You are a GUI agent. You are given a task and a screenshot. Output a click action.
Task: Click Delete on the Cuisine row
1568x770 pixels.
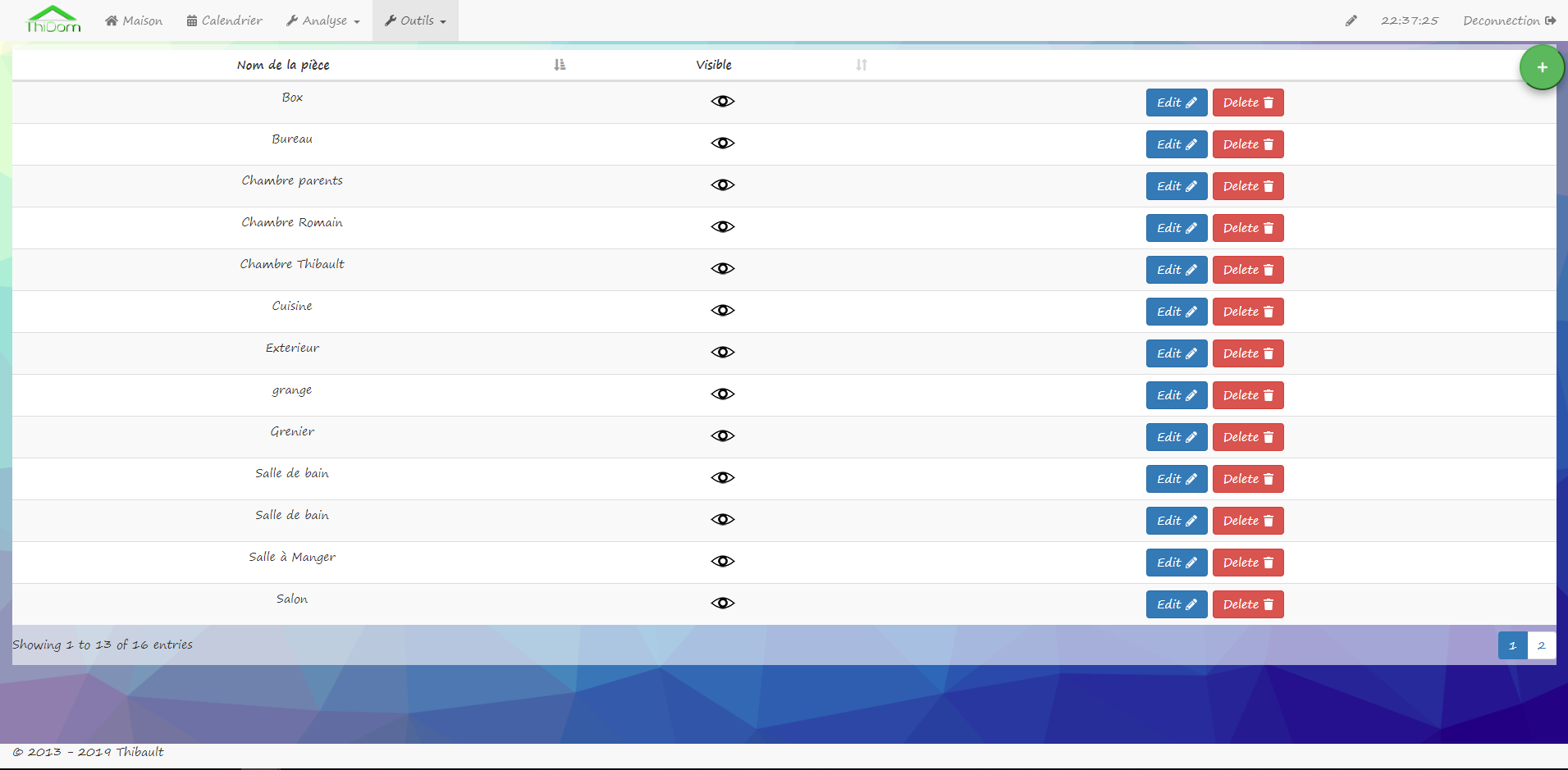coord(1248,312)
